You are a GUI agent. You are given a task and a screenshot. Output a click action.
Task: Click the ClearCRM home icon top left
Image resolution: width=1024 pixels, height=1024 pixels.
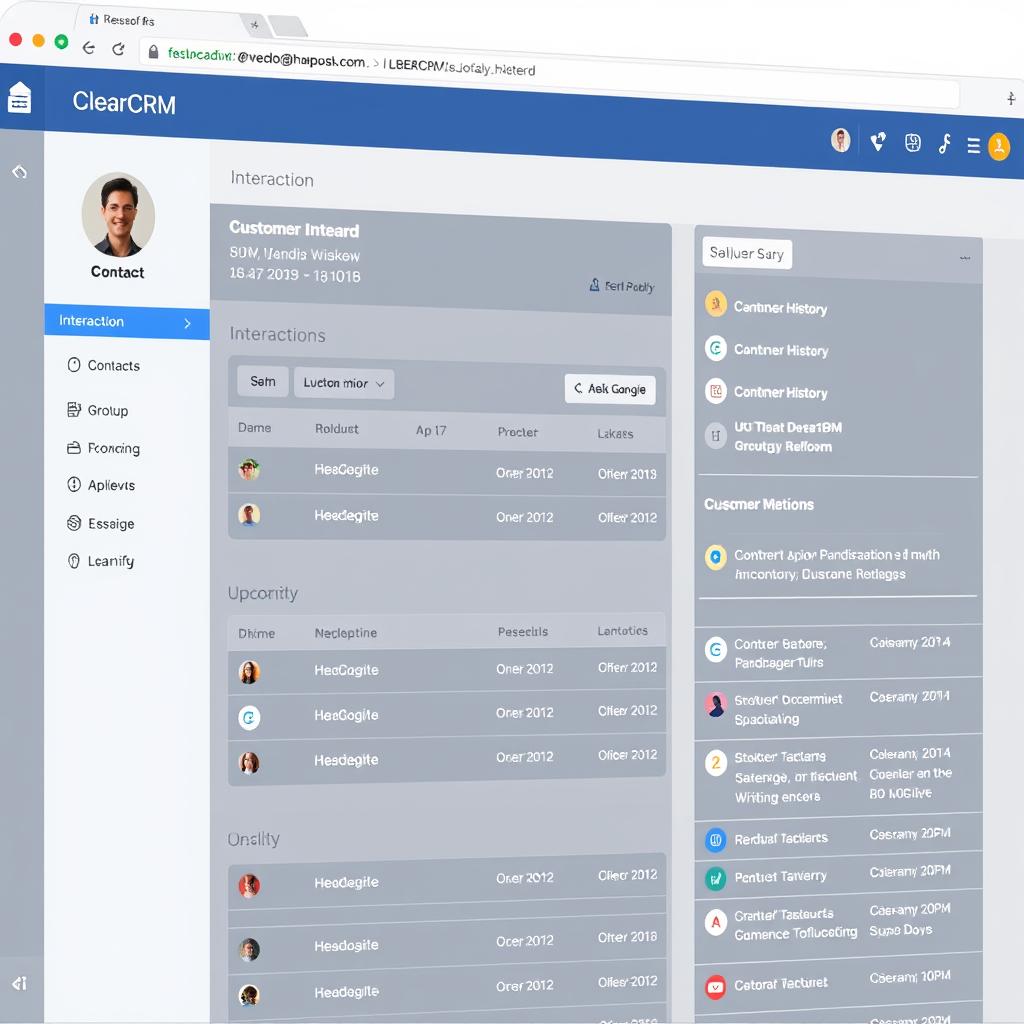pyautogui.click(x=19, y=97)
